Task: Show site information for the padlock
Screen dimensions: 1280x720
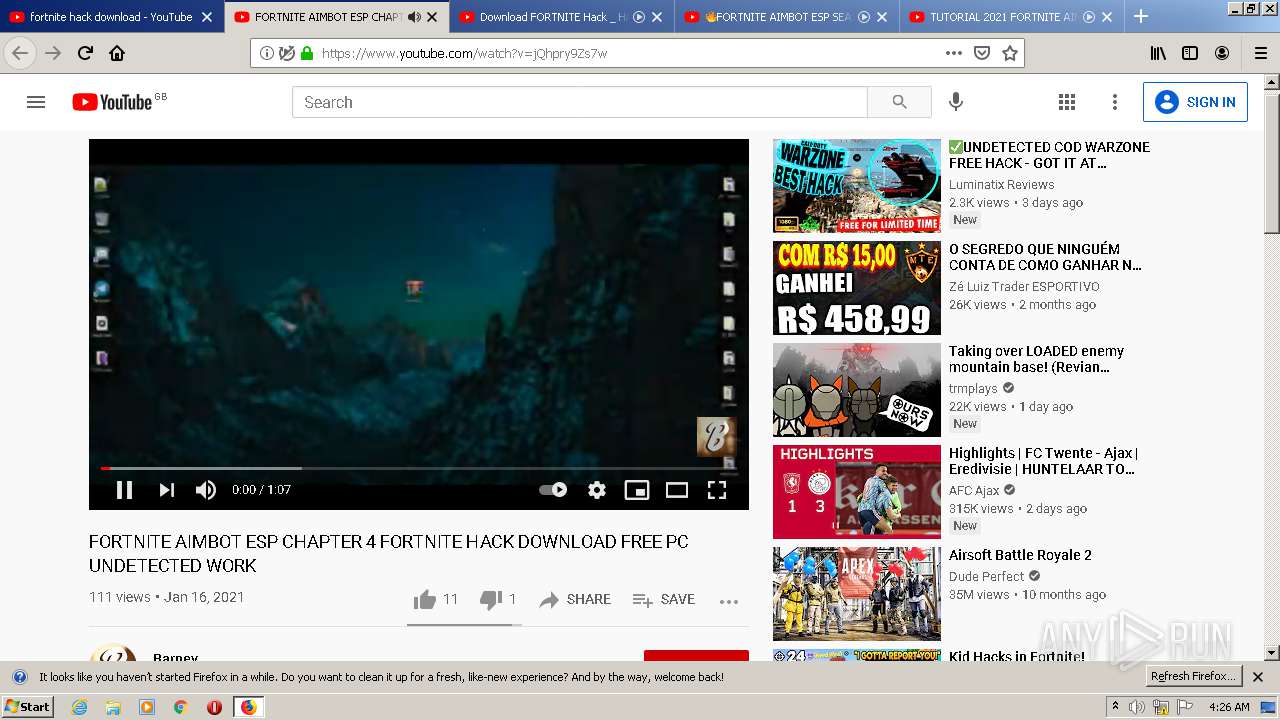Action: (307, 54)
